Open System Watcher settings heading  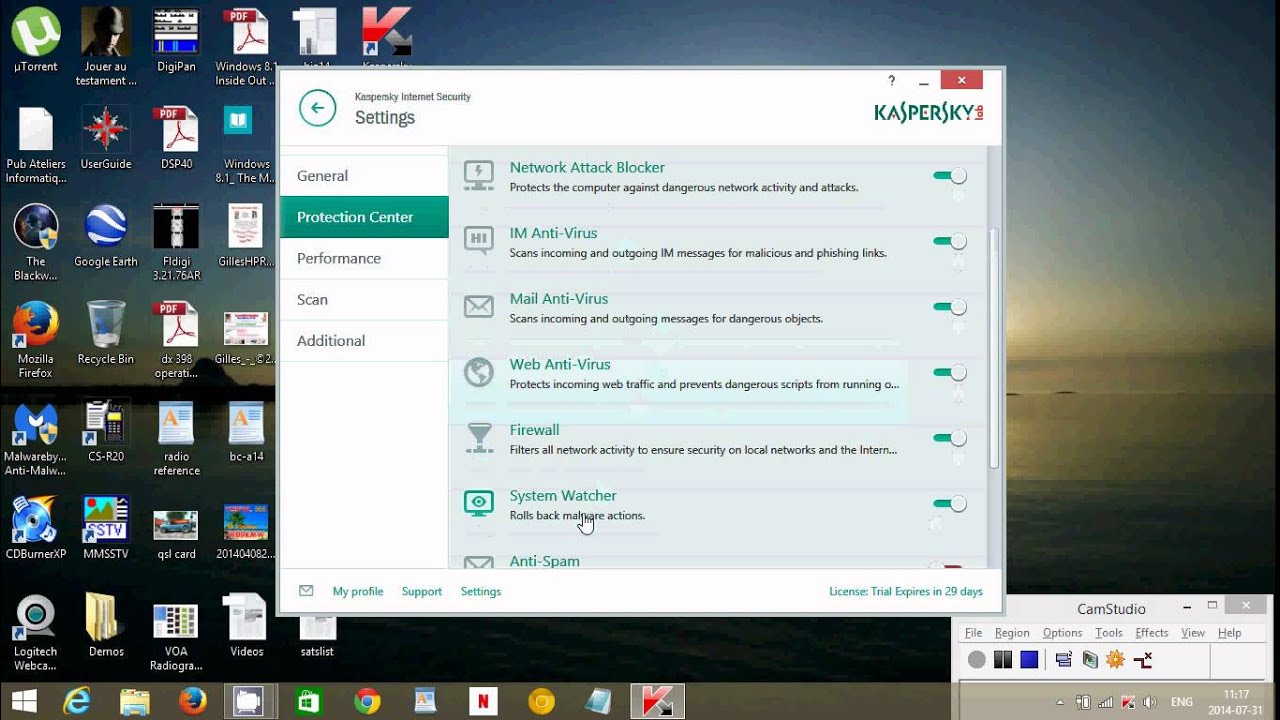click(x=563, y=495)
